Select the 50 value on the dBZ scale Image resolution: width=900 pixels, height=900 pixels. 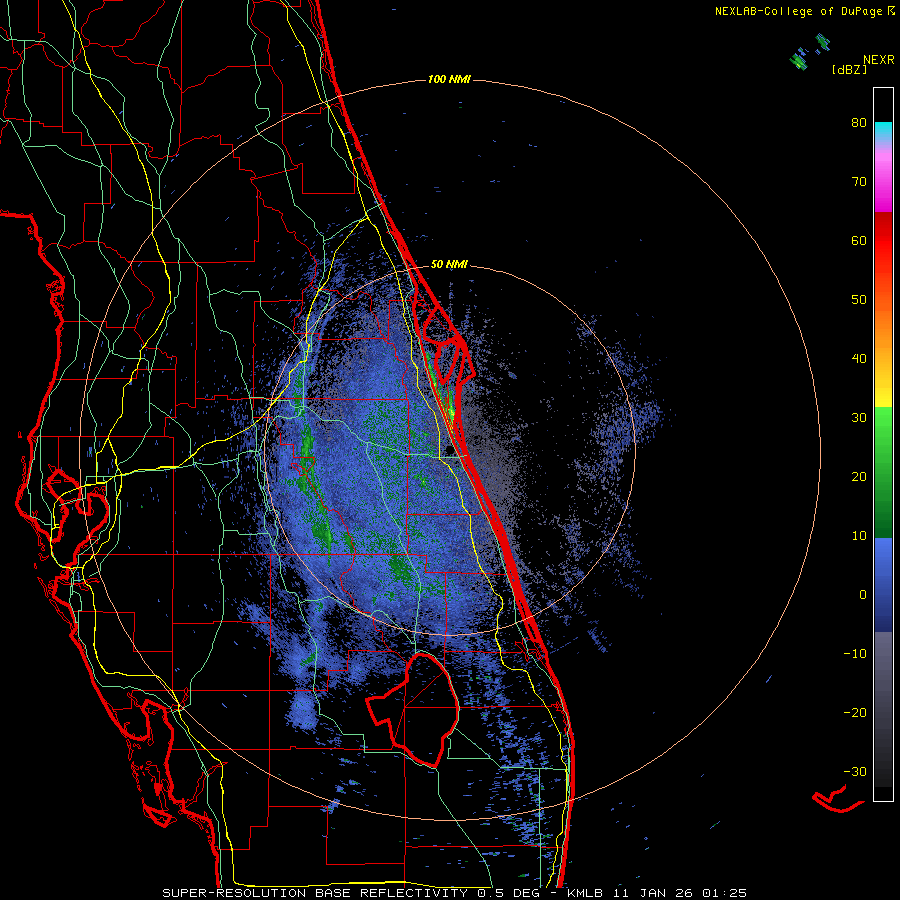click(859, 300)
